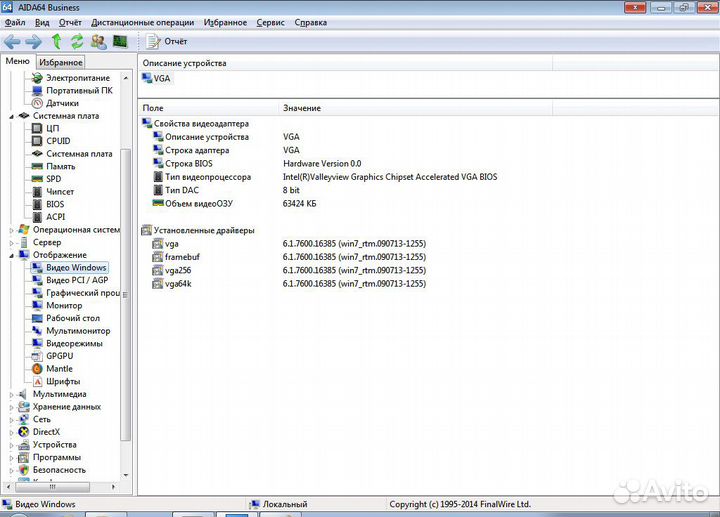Viewport: 720px width, 517px height.
Task: Go back with the blue left arrow
Action: coord(12,42)
